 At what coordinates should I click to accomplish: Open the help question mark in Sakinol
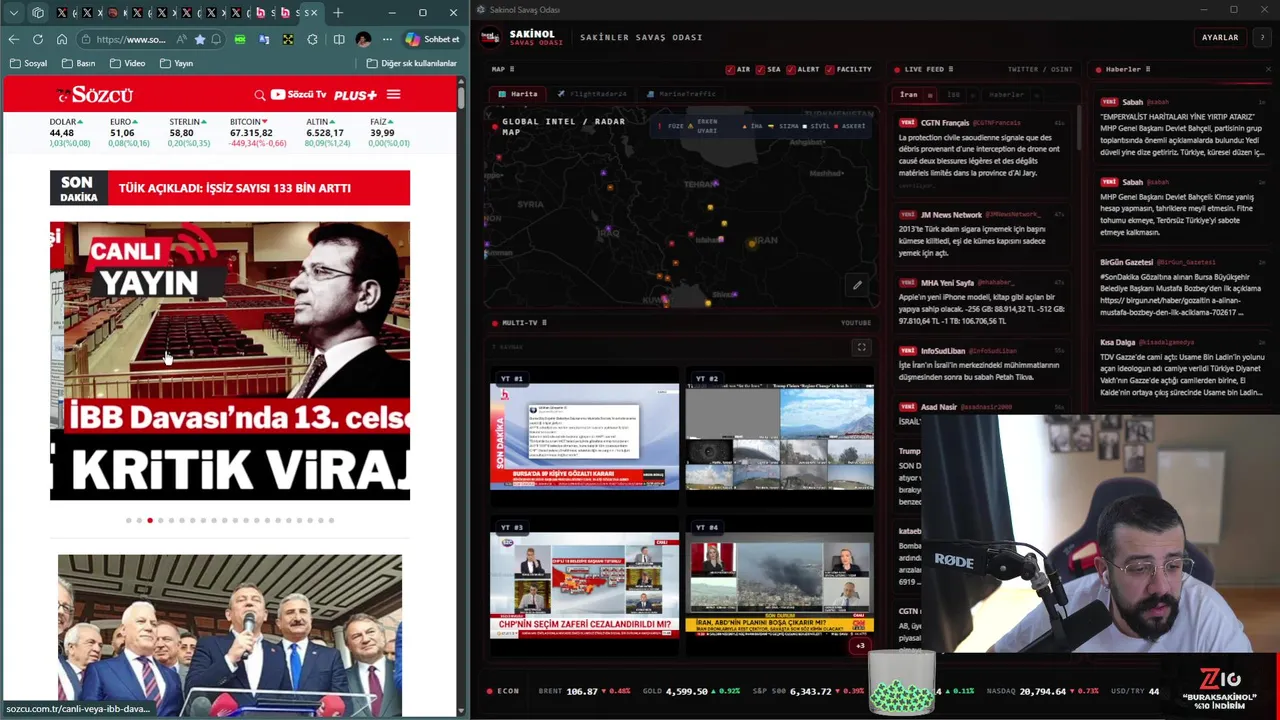1262,37
